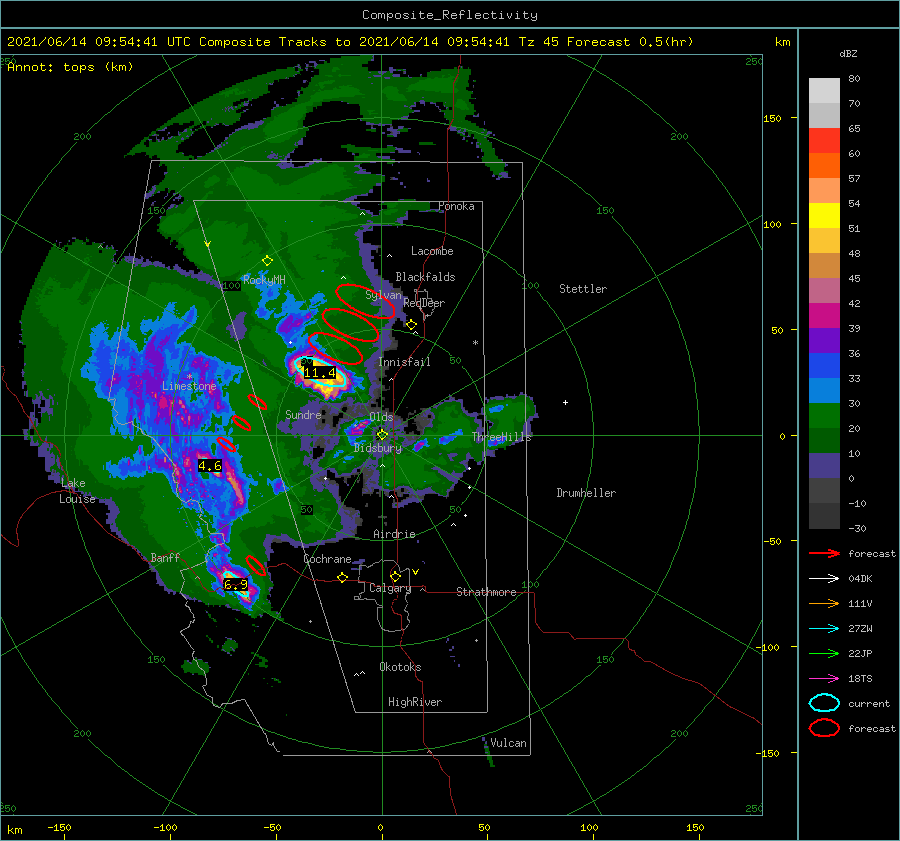Click the Drumheller town label
Screen dimensions: 900x841
pos(586,493)
